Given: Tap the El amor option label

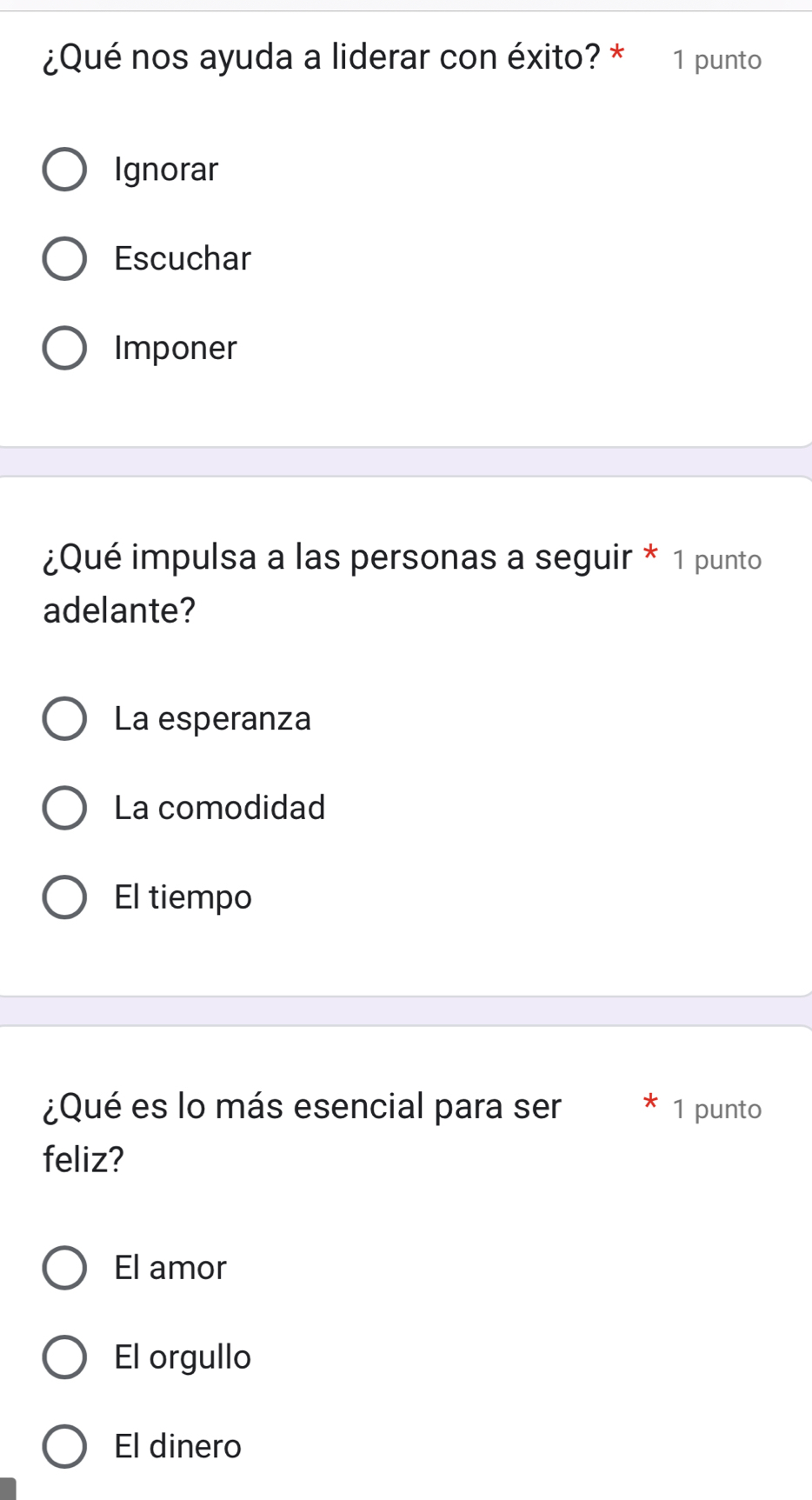Looking at the screenshot, I should (x=170, y=1268).
